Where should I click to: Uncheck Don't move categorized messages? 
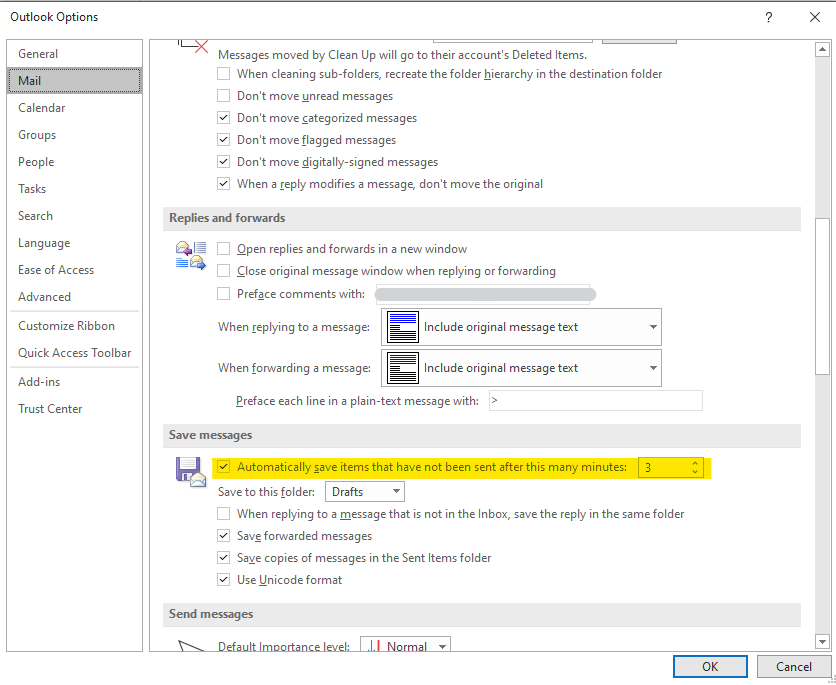pos(223,118)
